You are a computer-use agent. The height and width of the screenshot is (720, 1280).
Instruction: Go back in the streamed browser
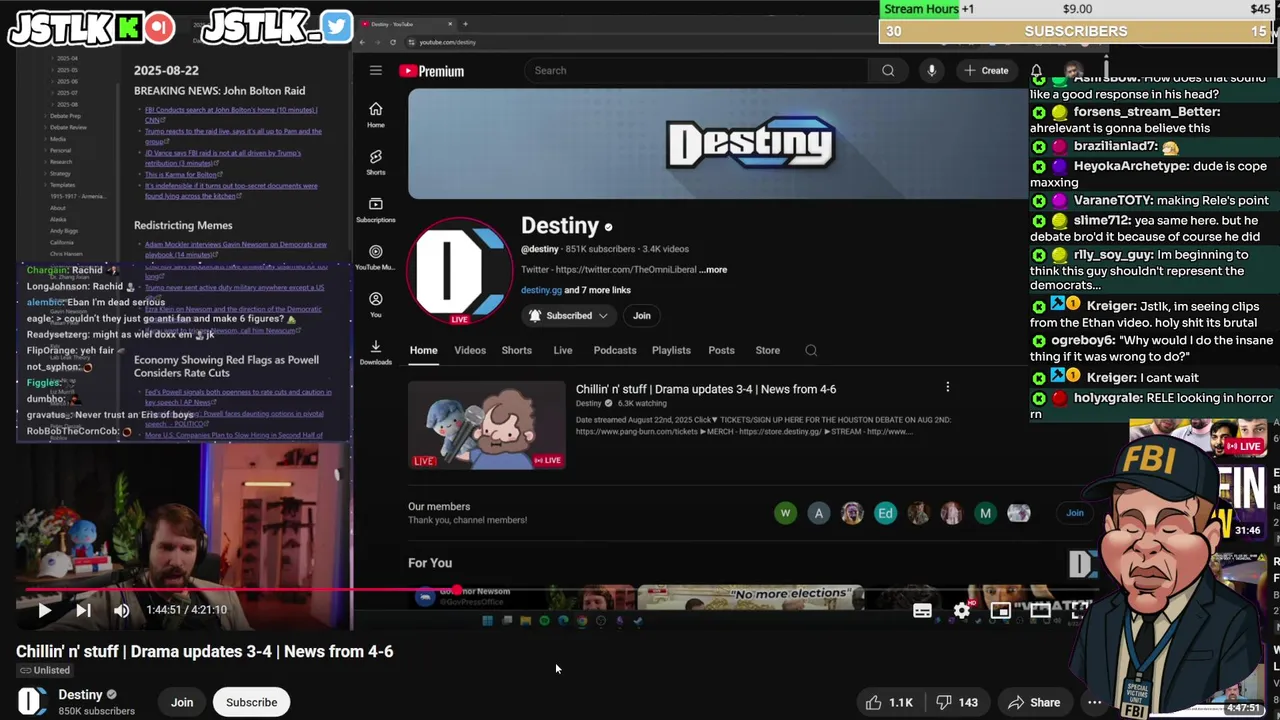[363, 42]
